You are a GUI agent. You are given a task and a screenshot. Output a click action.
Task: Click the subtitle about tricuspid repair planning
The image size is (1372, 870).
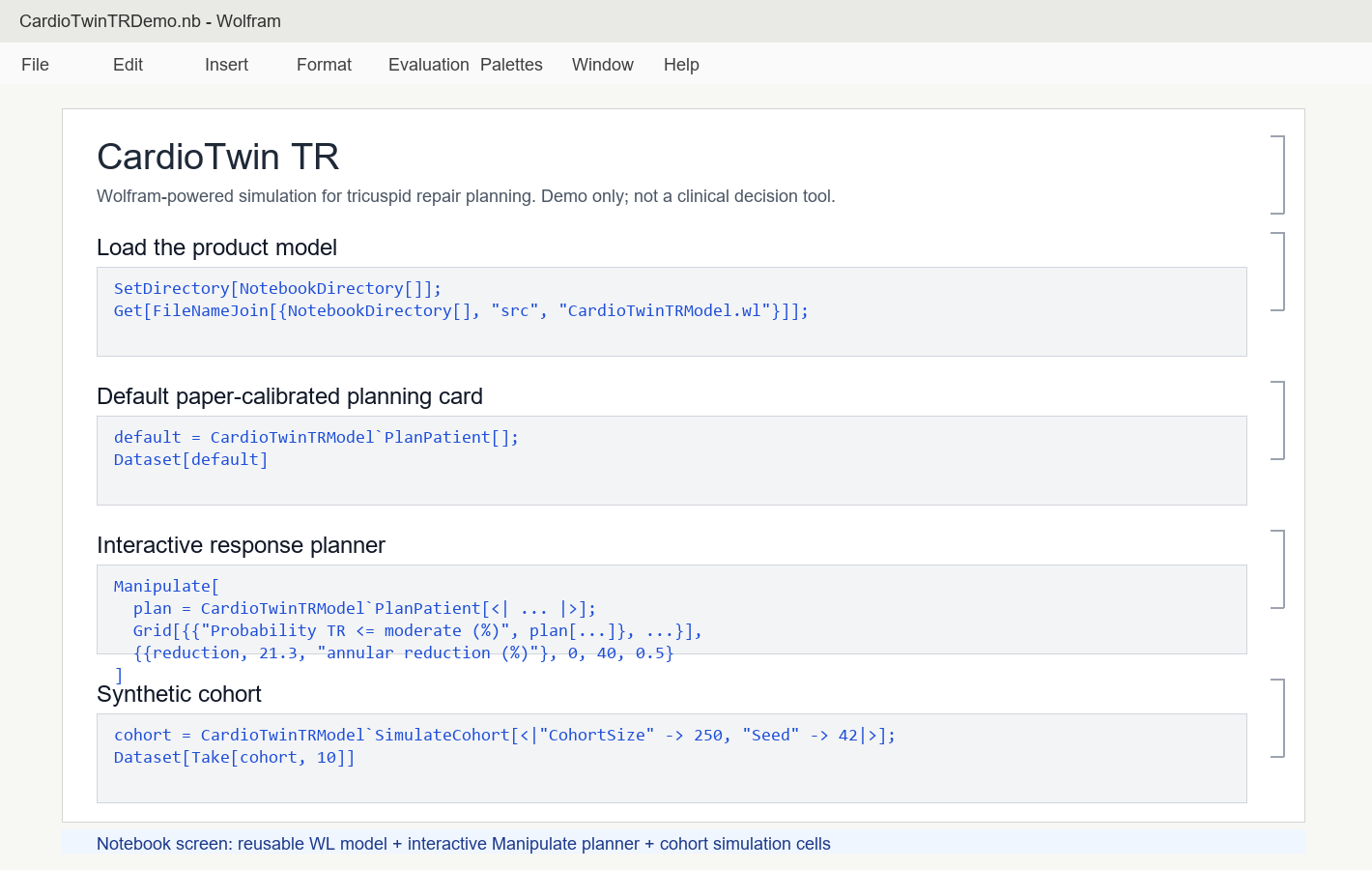tap(466, 196)
